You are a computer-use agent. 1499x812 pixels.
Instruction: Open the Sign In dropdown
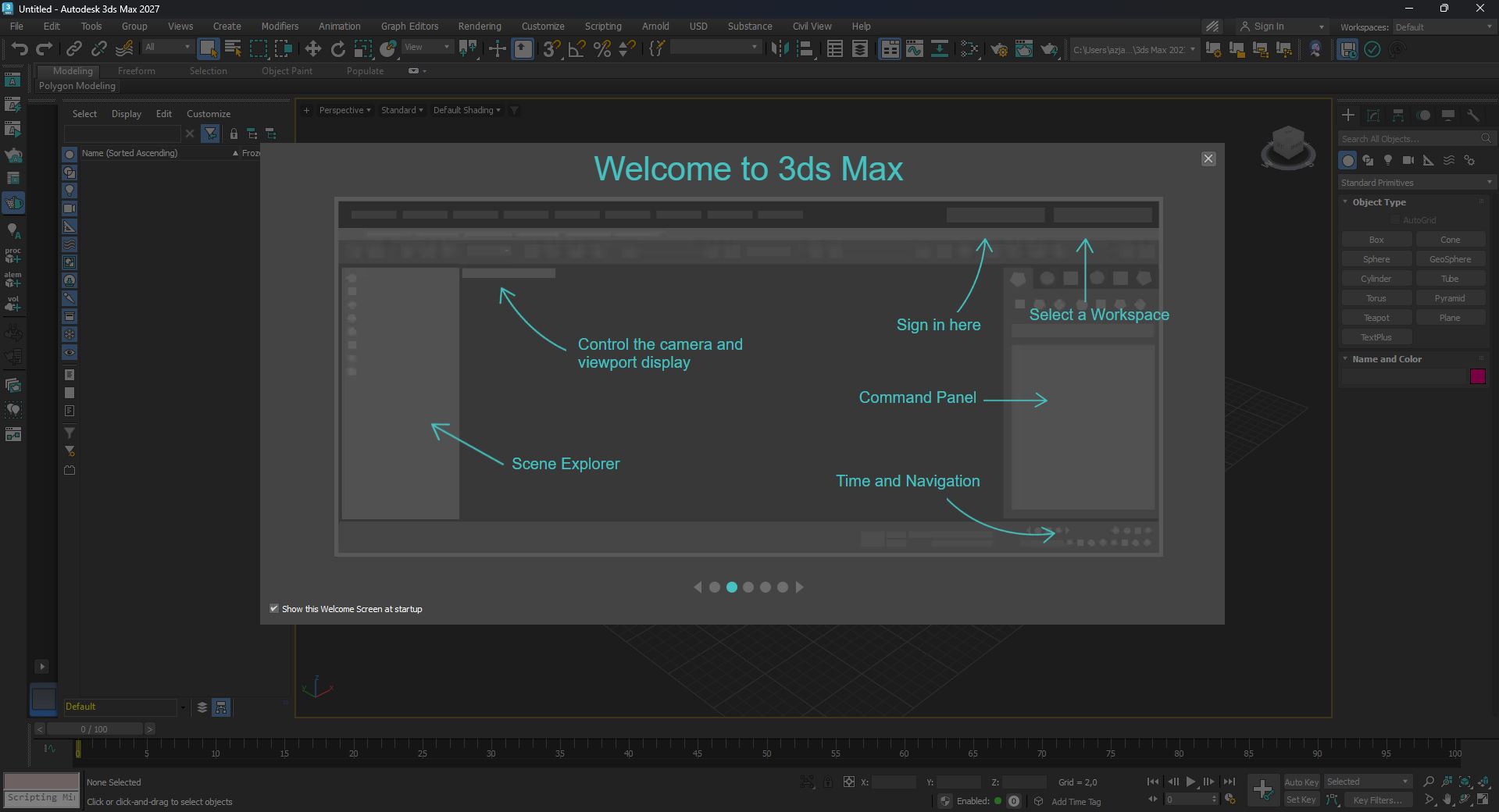point(1282,27)
